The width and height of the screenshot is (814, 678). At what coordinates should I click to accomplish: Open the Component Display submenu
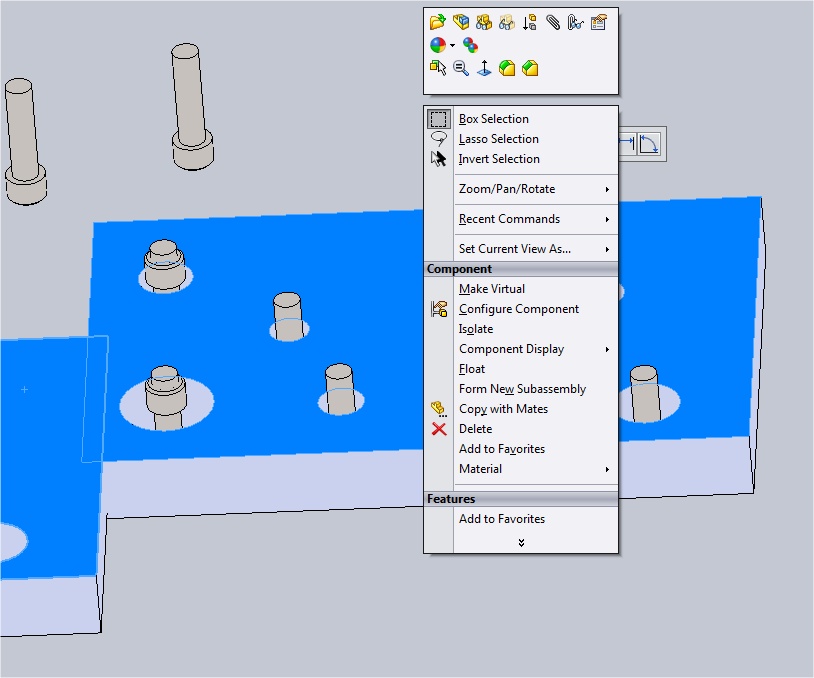point(521,349)
